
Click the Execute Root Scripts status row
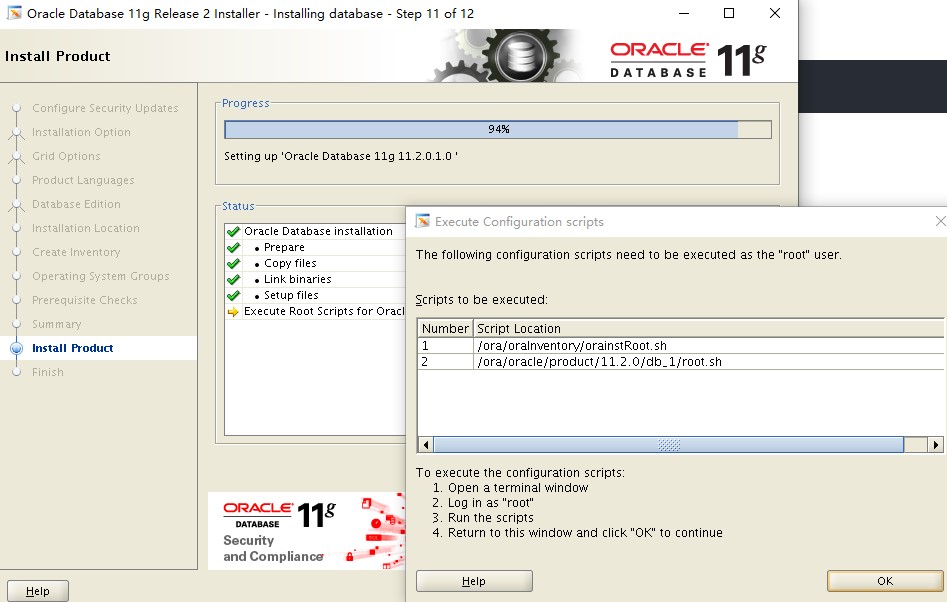[x=315, y=312]
